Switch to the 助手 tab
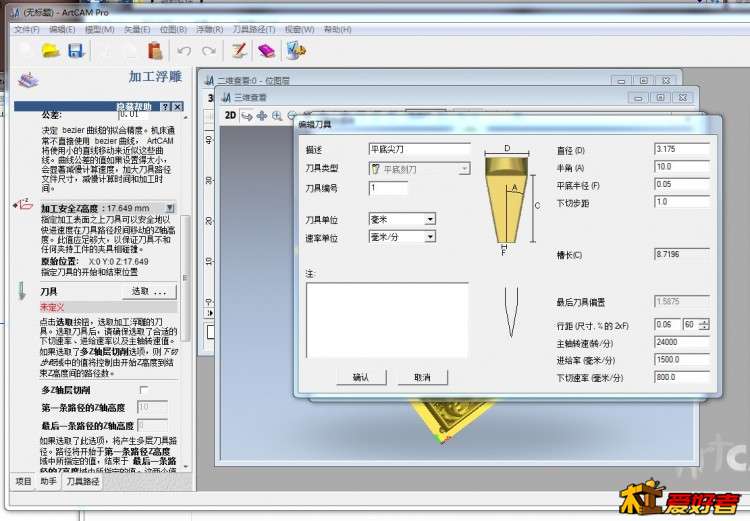750x521 pixels. [48, 481]
